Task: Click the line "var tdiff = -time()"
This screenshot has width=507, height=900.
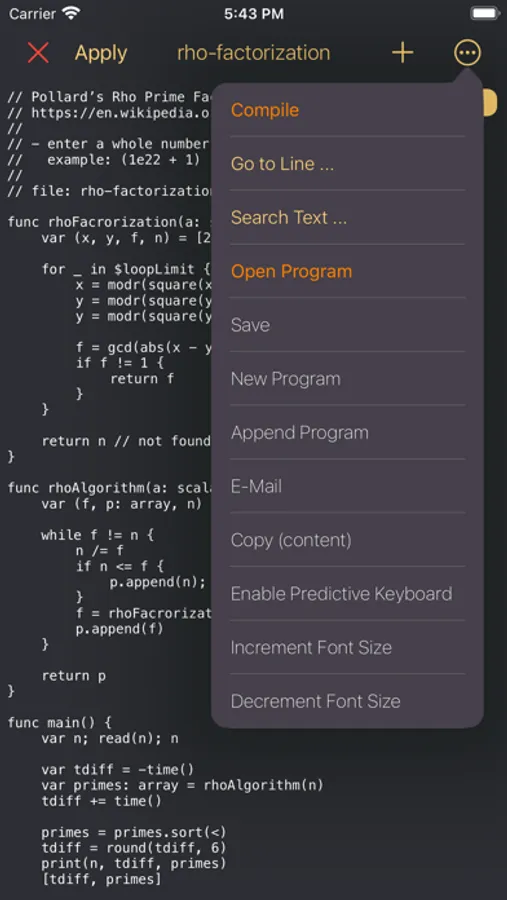Action: (x=118, y=769)
